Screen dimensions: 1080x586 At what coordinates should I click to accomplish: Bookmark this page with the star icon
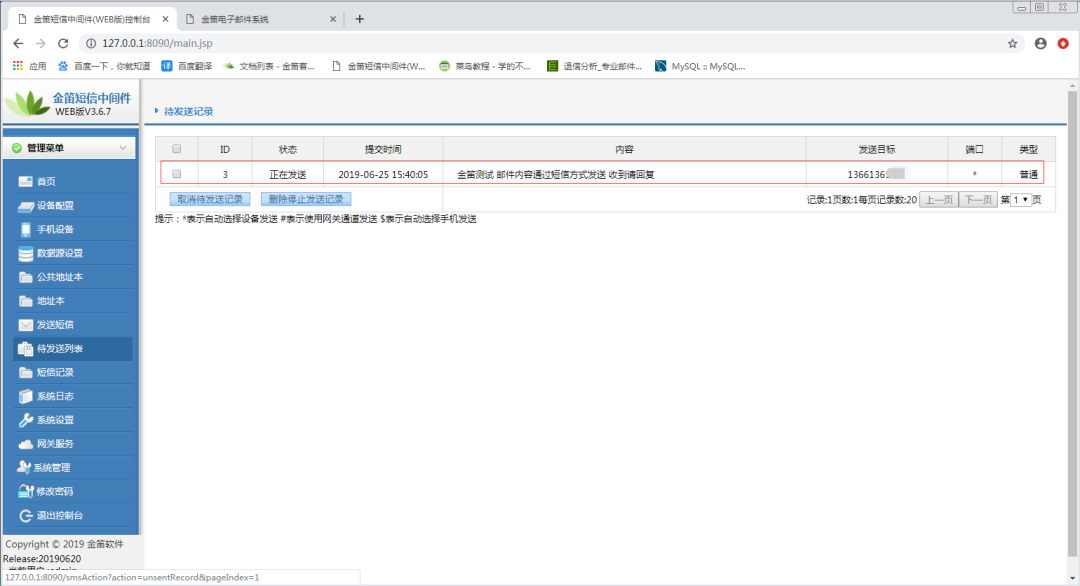(x=1012, y=43)
